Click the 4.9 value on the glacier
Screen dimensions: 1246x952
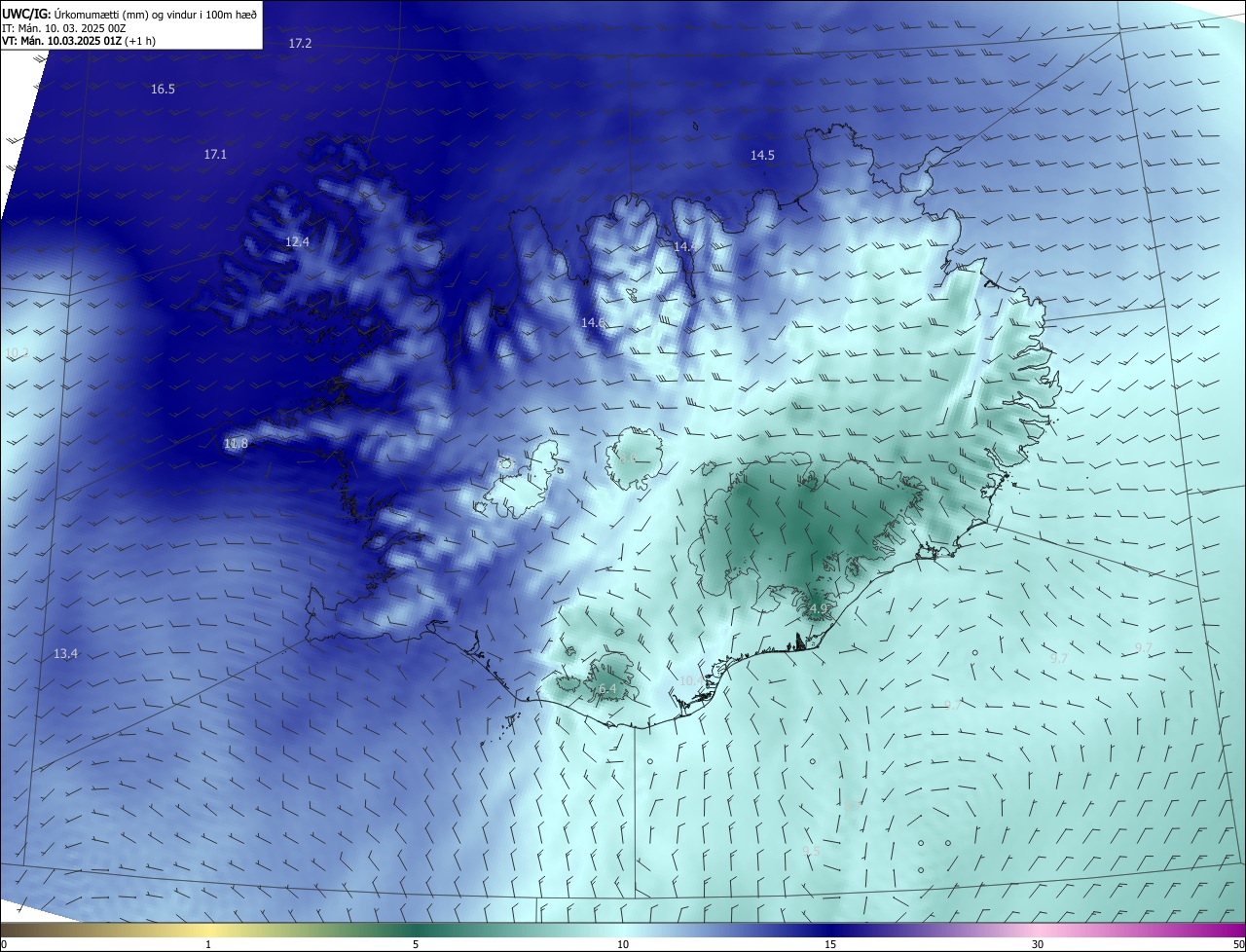(819, 609)
